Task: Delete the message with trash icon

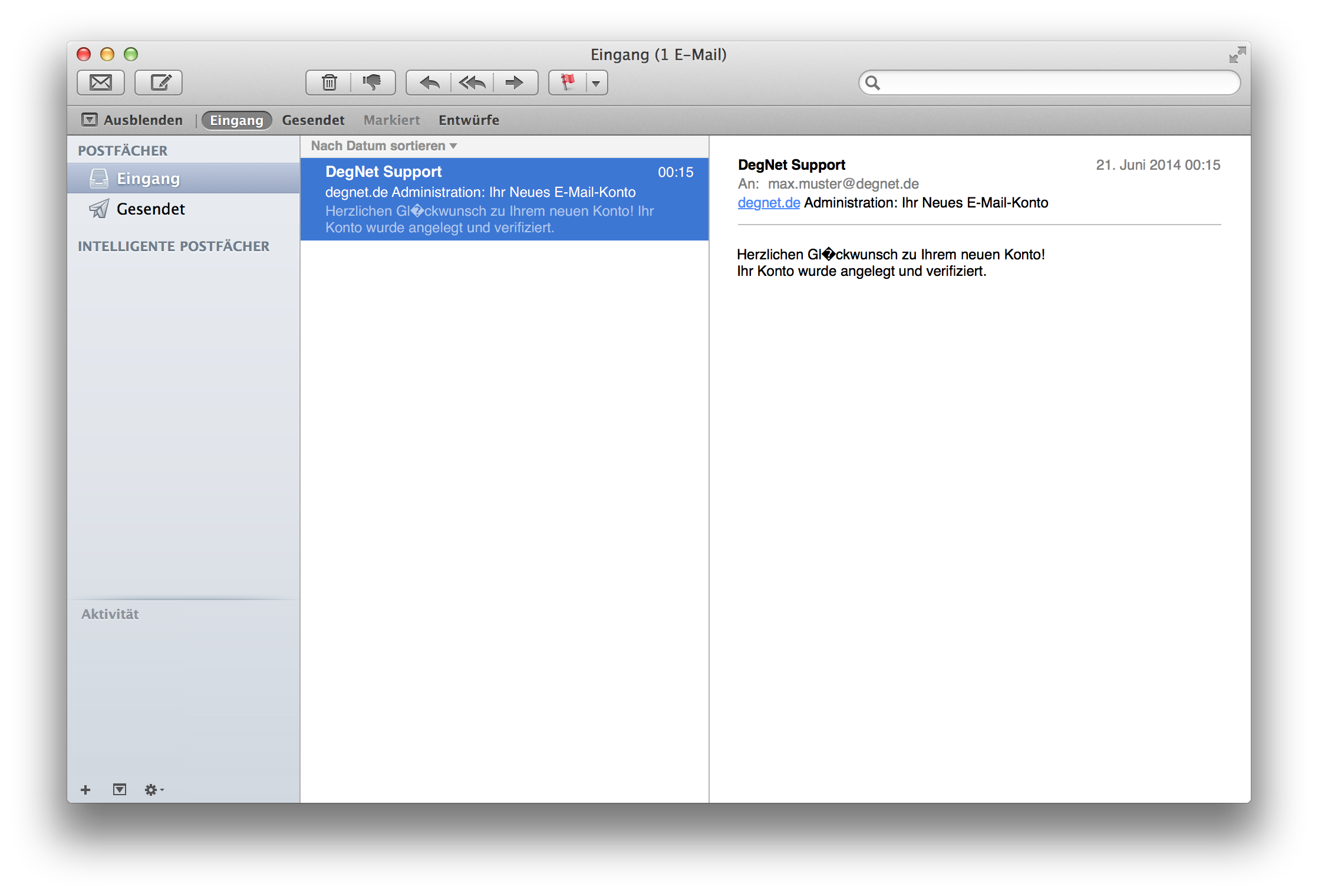Action: click(x=329, y=83)
